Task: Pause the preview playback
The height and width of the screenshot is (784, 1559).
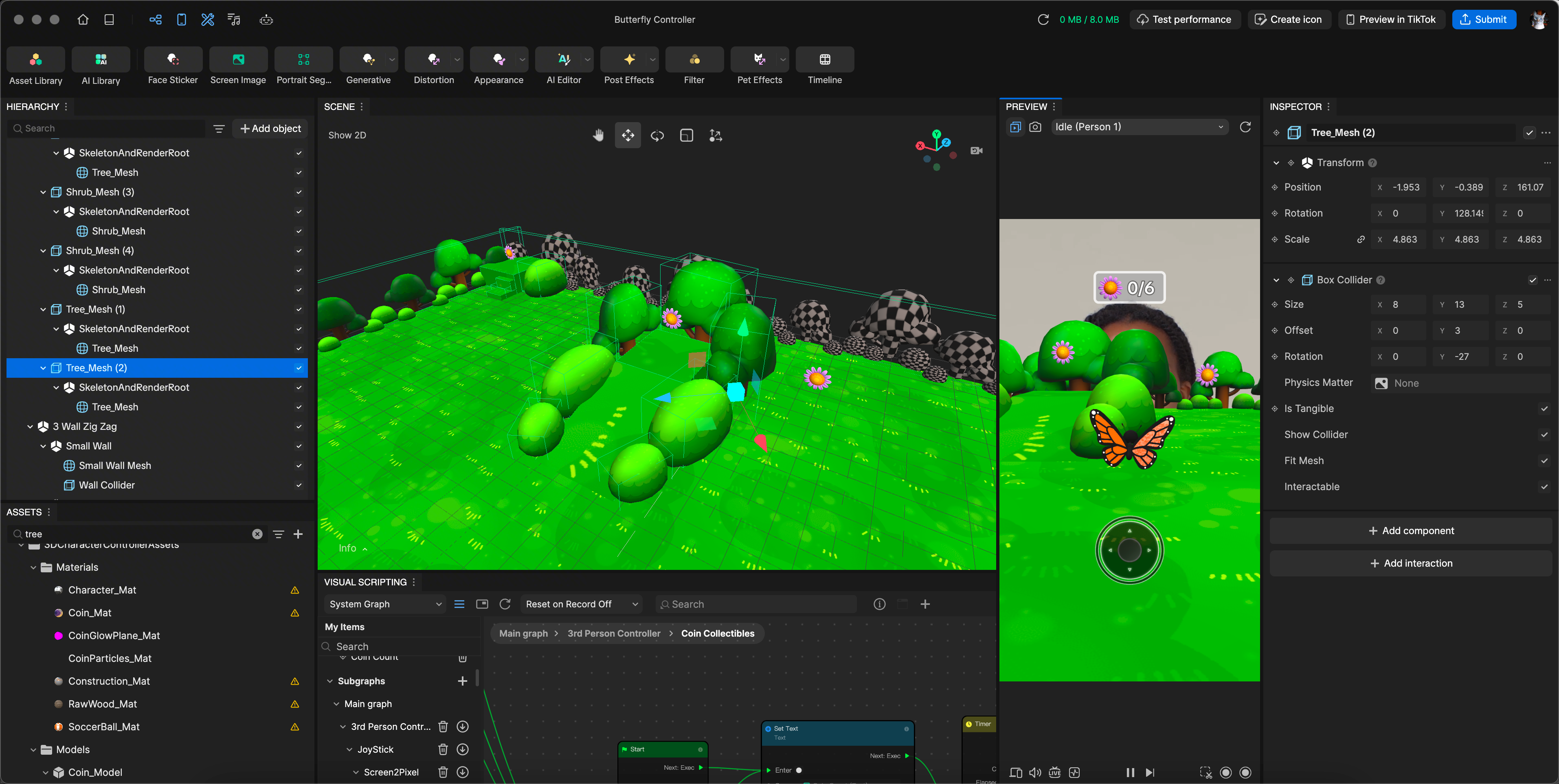Action: (x=1130, y=773)
